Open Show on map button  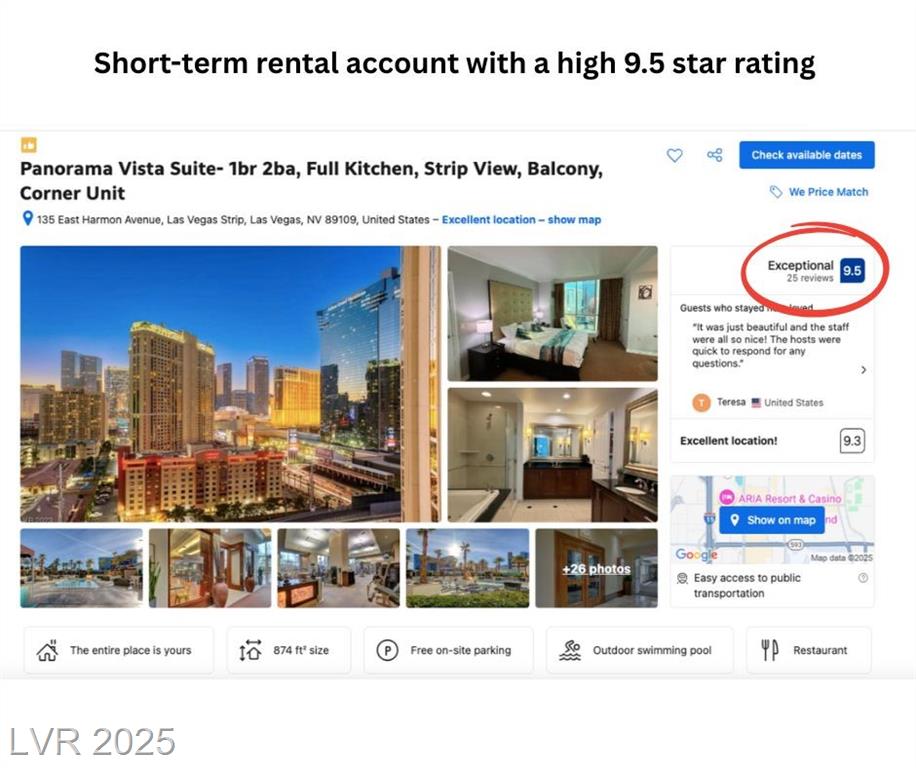point(772,520)
